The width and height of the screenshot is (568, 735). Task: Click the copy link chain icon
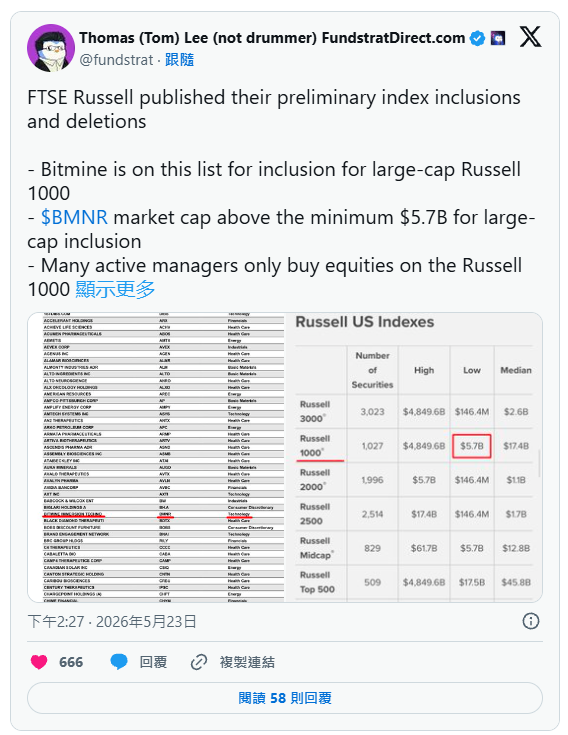pos(199,662)
